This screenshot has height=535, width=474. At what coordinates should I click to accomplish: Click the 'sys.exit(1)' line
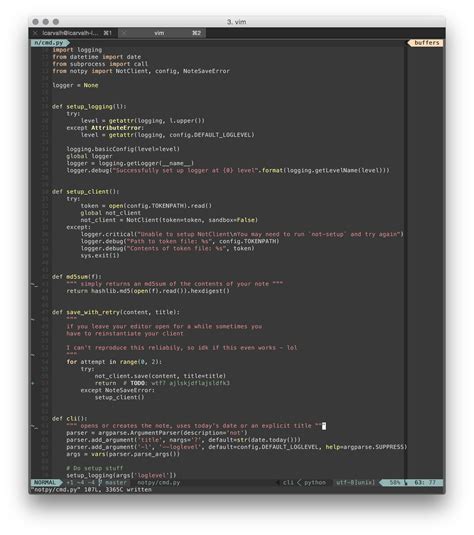click(100, 256)
